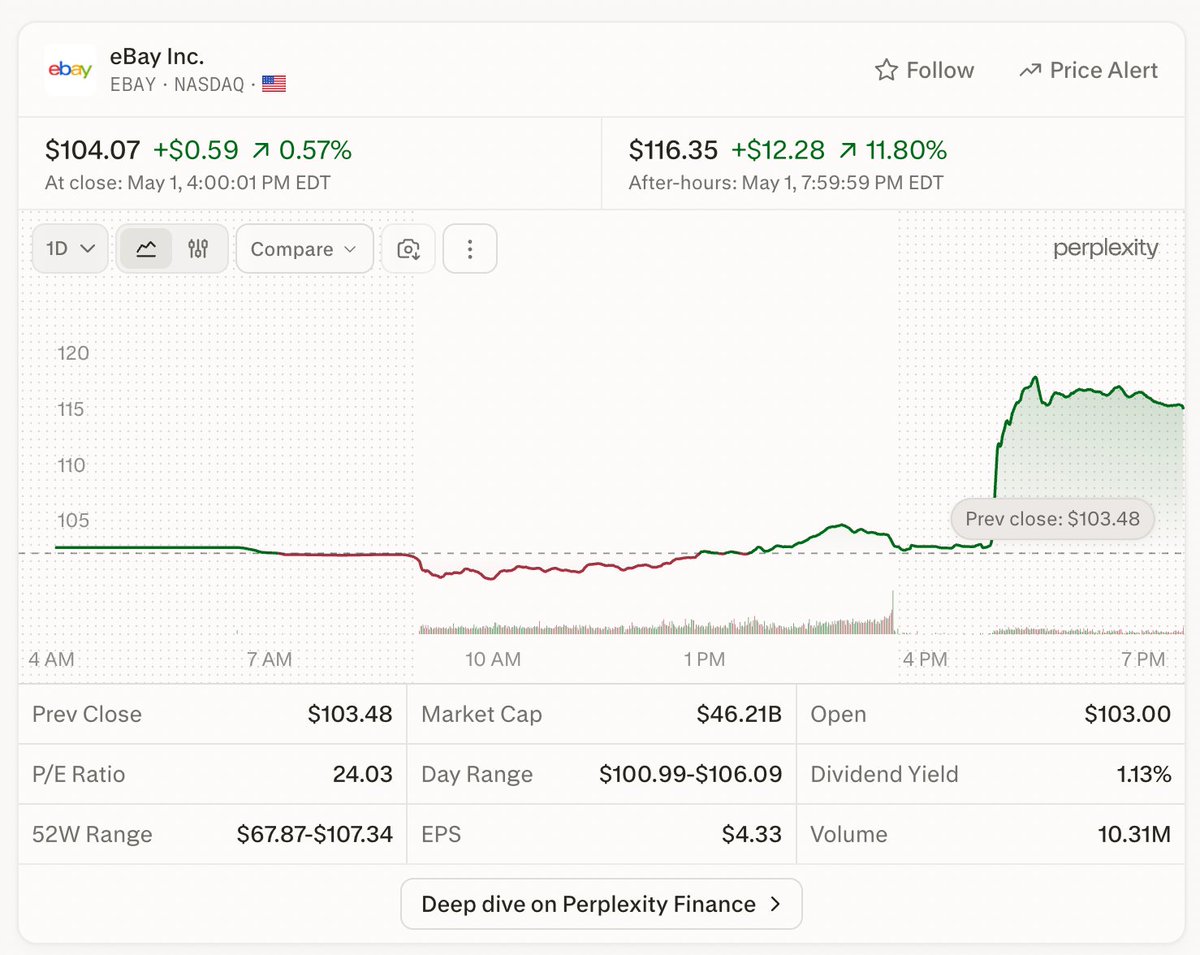Click the Prev Close value in stats table
The image size is (1200, 955).
coord(350,714)
